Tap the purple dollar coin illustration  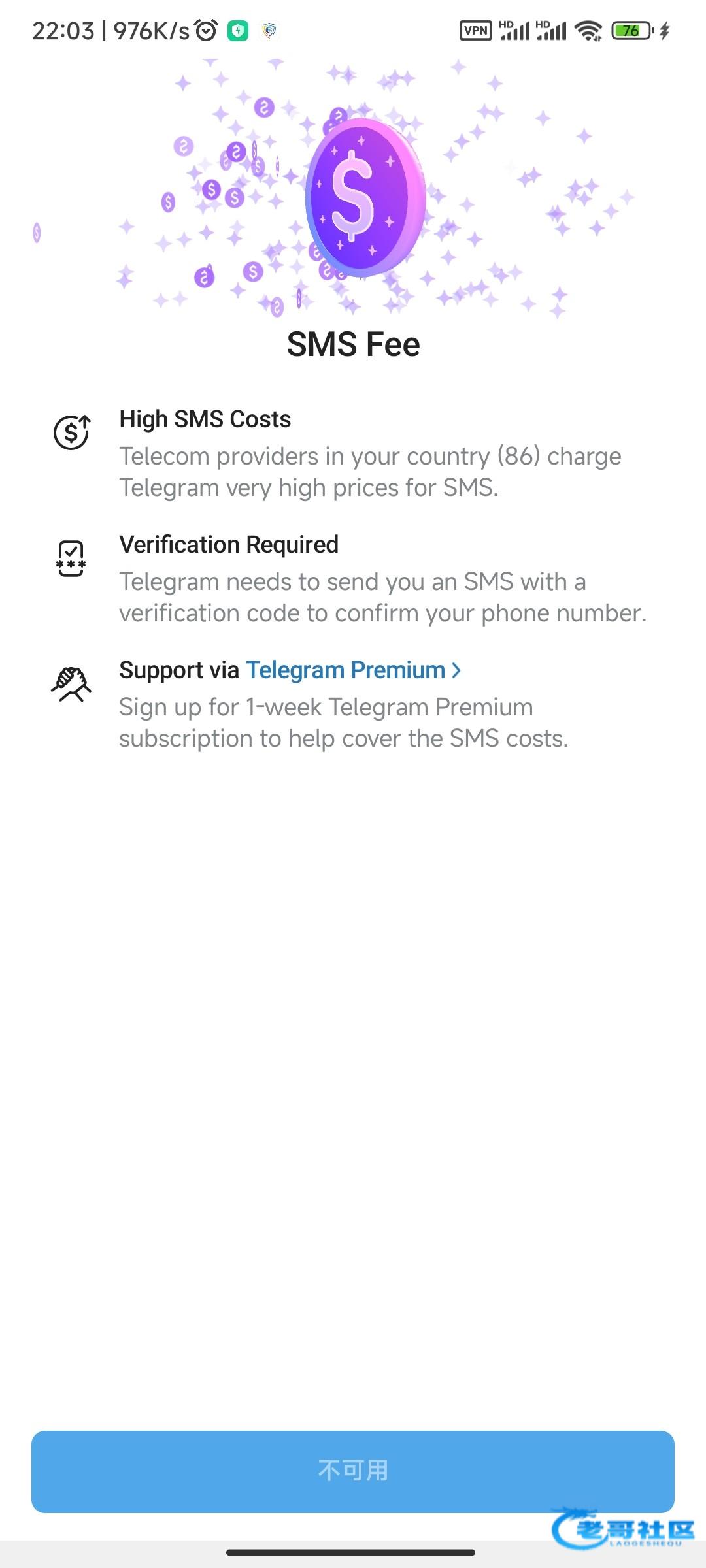pyautogui.click(x=365, y=197)
